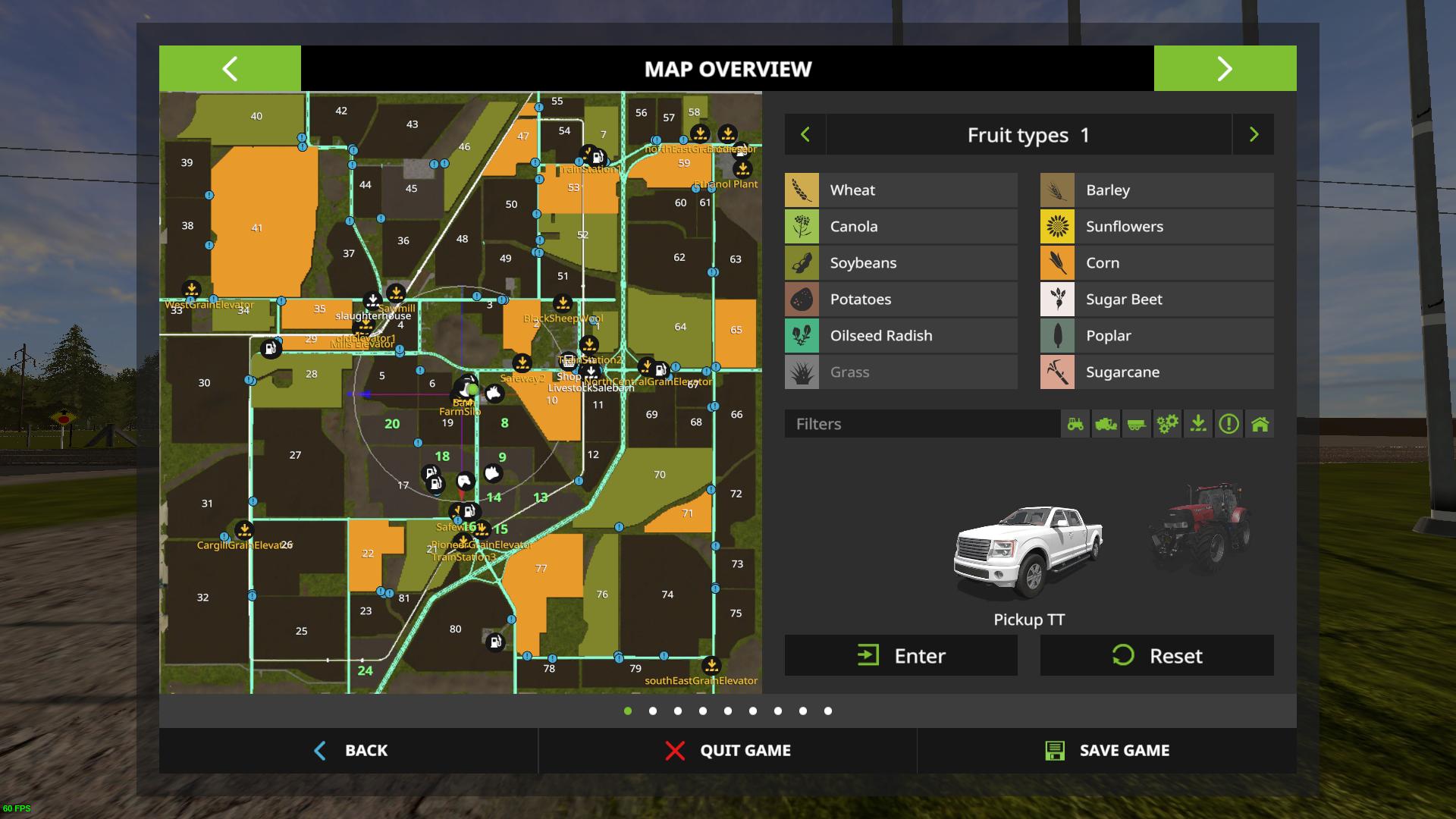Toggle the house buildings map filter
This screenshot has width=1456, height=819.
click(x=1260, y=424)
